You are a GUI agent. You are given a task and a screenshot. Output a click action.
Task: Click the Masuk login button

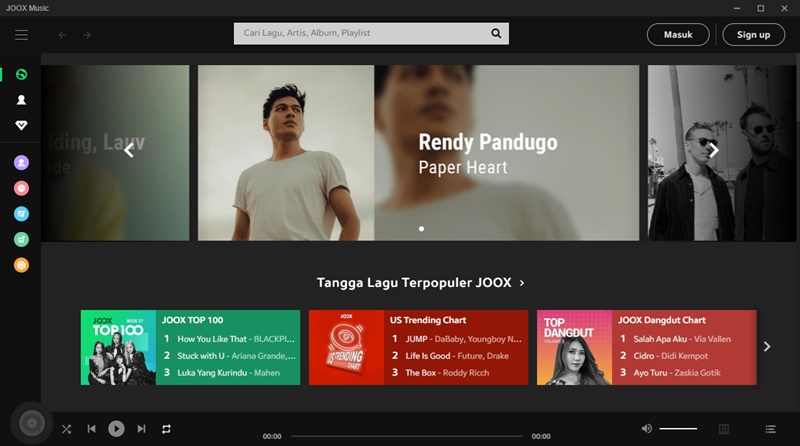(678, 35)
